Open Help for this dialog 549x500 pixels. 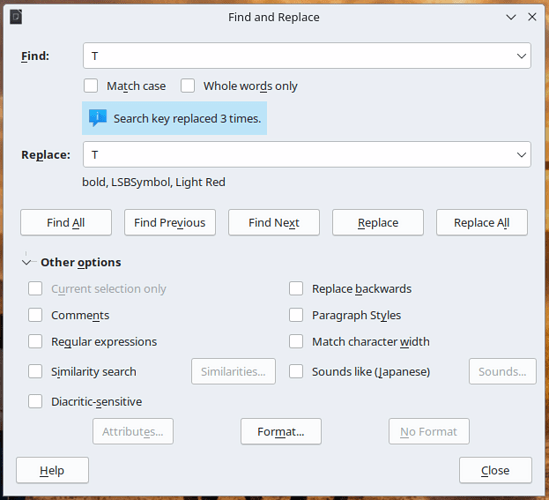coord(52,470)
